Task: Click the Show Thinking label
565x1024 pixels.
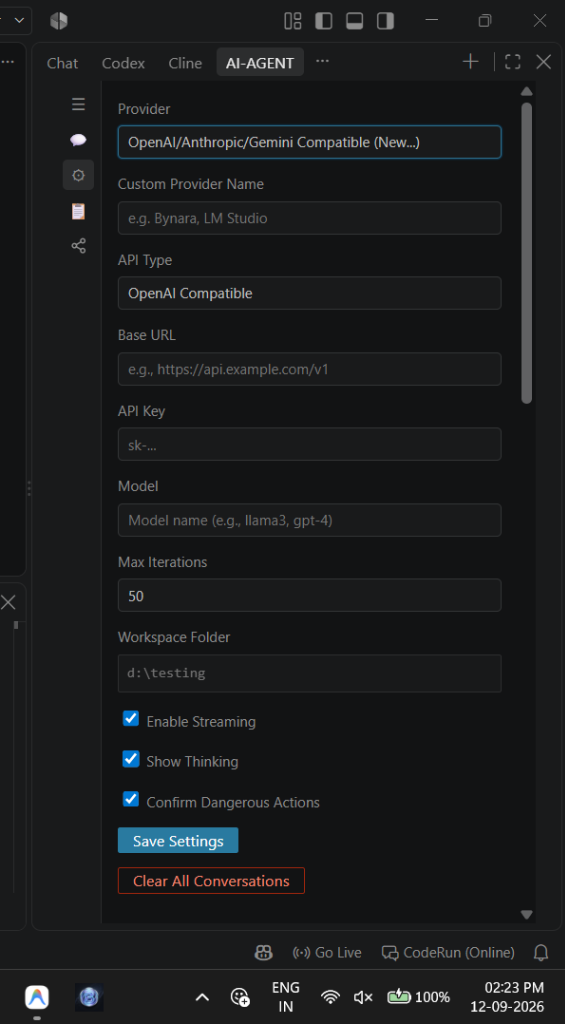Action: [x=193, y=761]
